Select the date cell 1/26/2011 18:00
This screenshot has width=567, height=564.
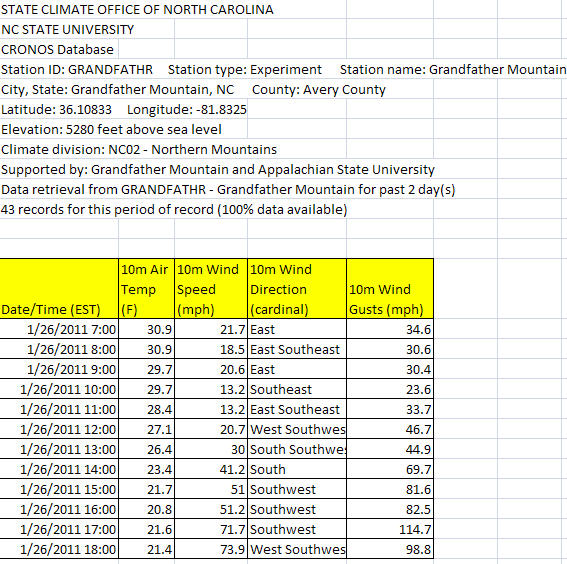[x=59, y=549]
